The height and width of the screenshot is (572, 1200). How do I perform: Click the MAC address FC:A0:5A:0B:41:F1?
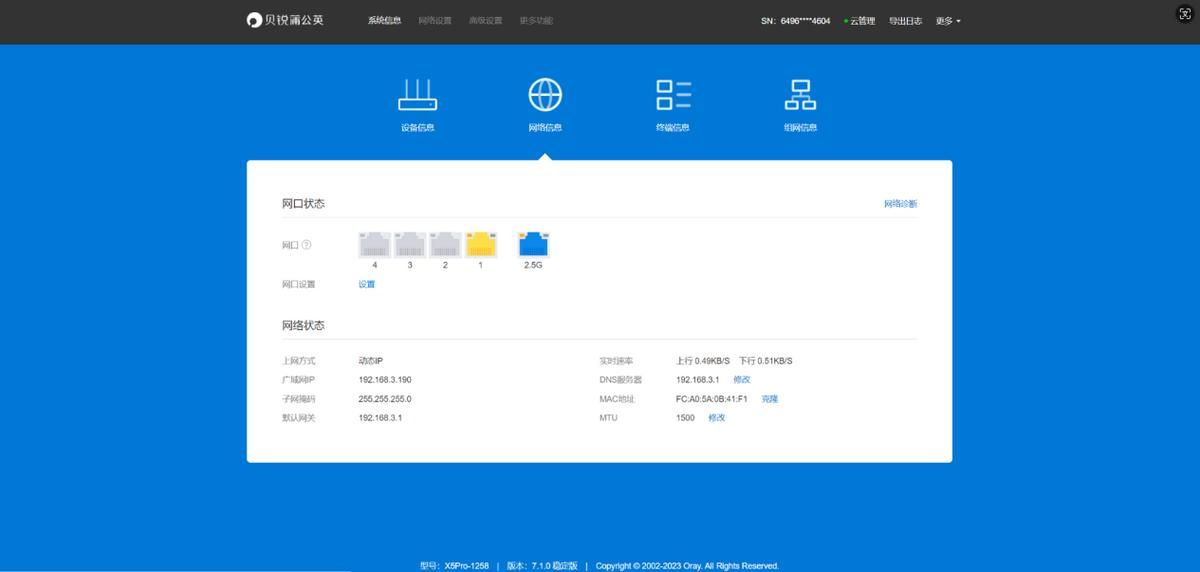point(712,399)
